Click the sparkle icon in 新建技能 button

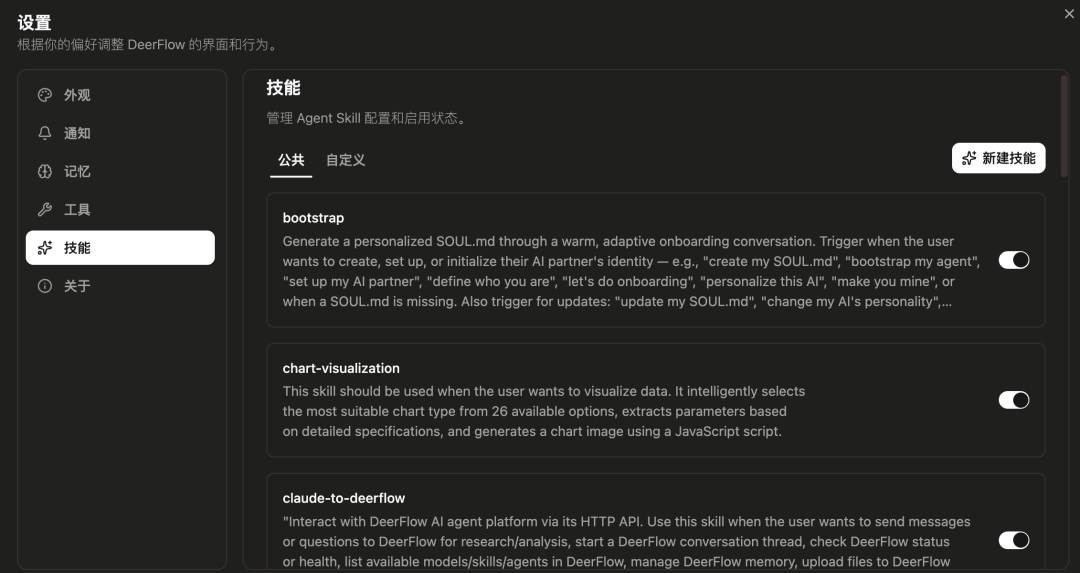pyautogui.click(x=969, y=159)
